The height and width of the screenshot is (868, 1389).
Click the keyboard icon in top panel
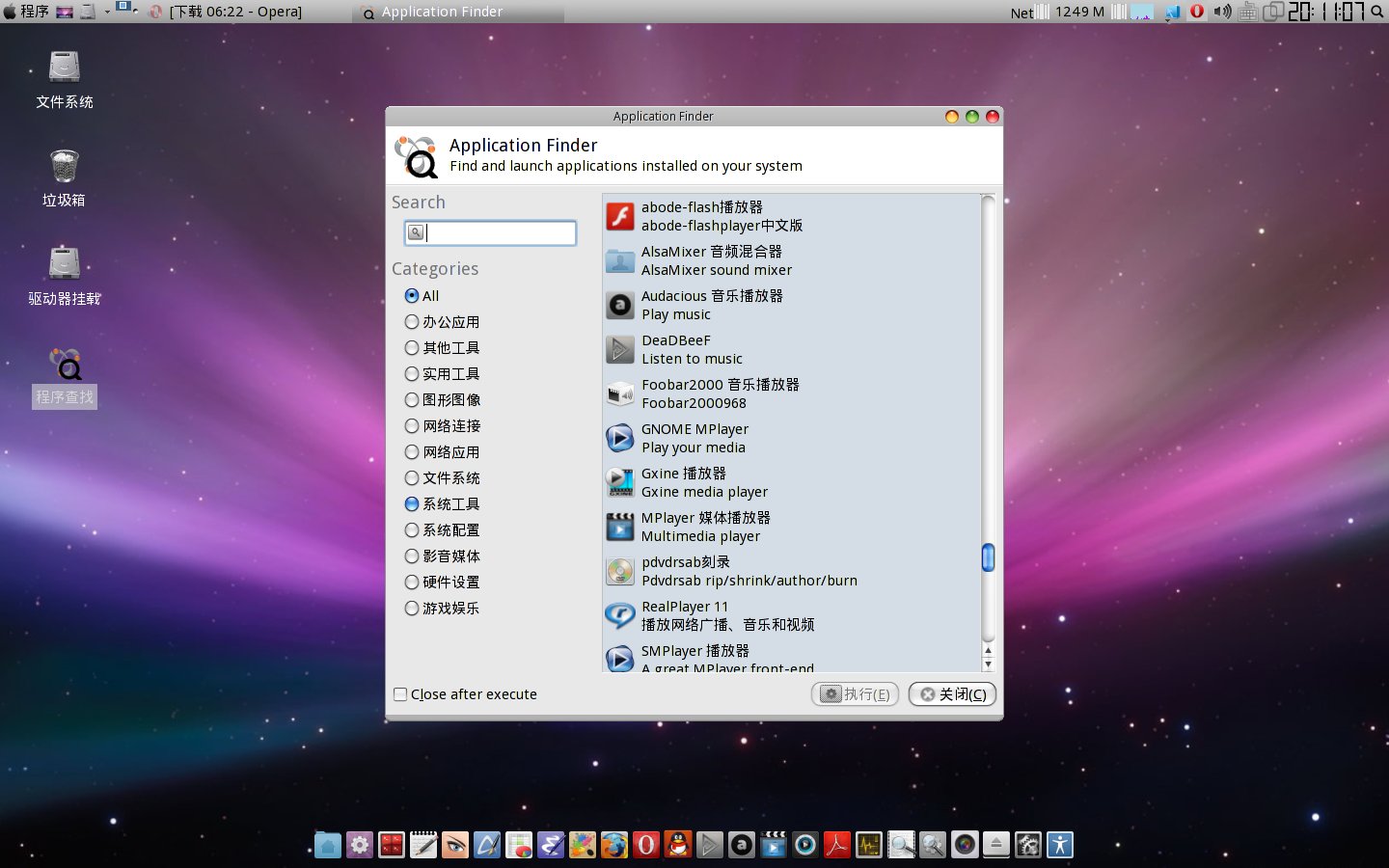tap(1248, 12)
